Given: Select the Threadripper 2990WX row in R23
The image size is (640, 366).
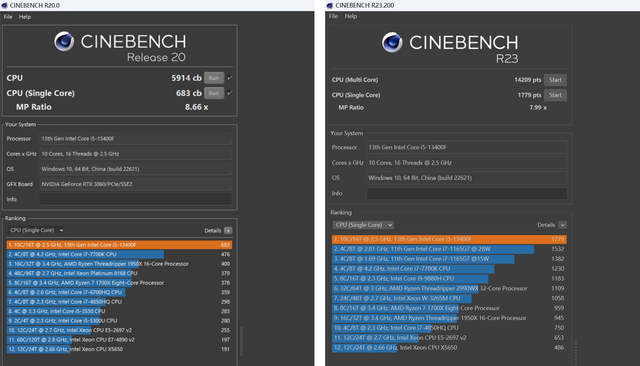Looking at the screenshot, I should 449,288.
